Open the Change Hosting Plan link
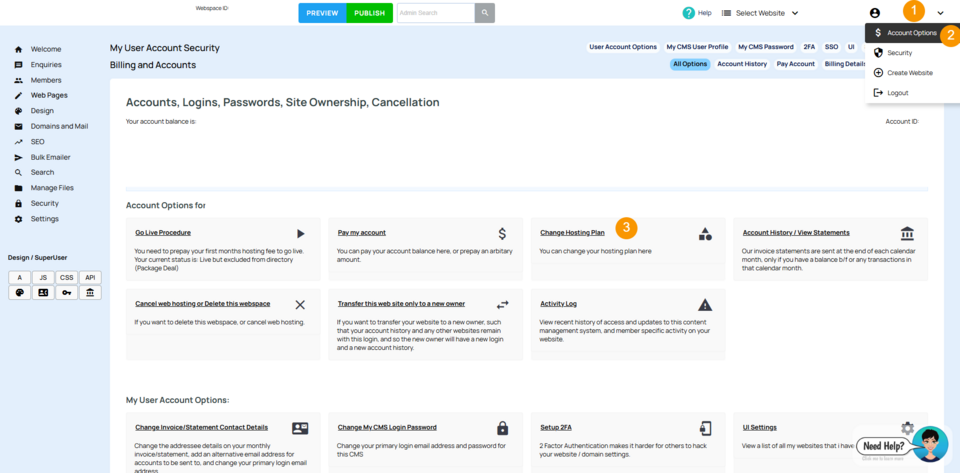960x473 pixels. pos(572,233)
